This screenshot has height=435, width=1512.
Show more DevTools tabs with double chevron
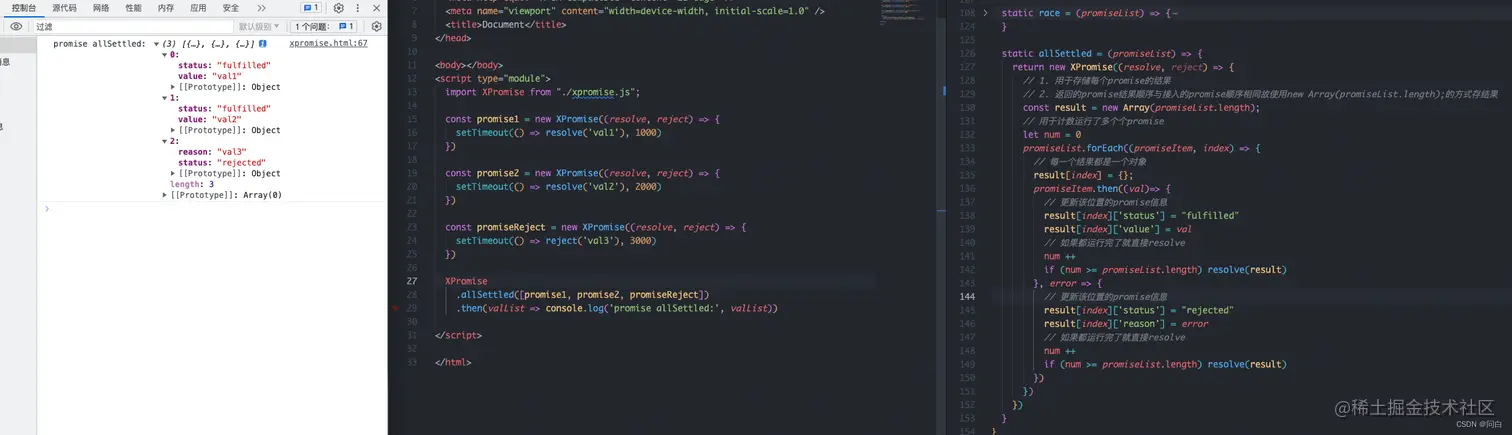pos(262,8)
